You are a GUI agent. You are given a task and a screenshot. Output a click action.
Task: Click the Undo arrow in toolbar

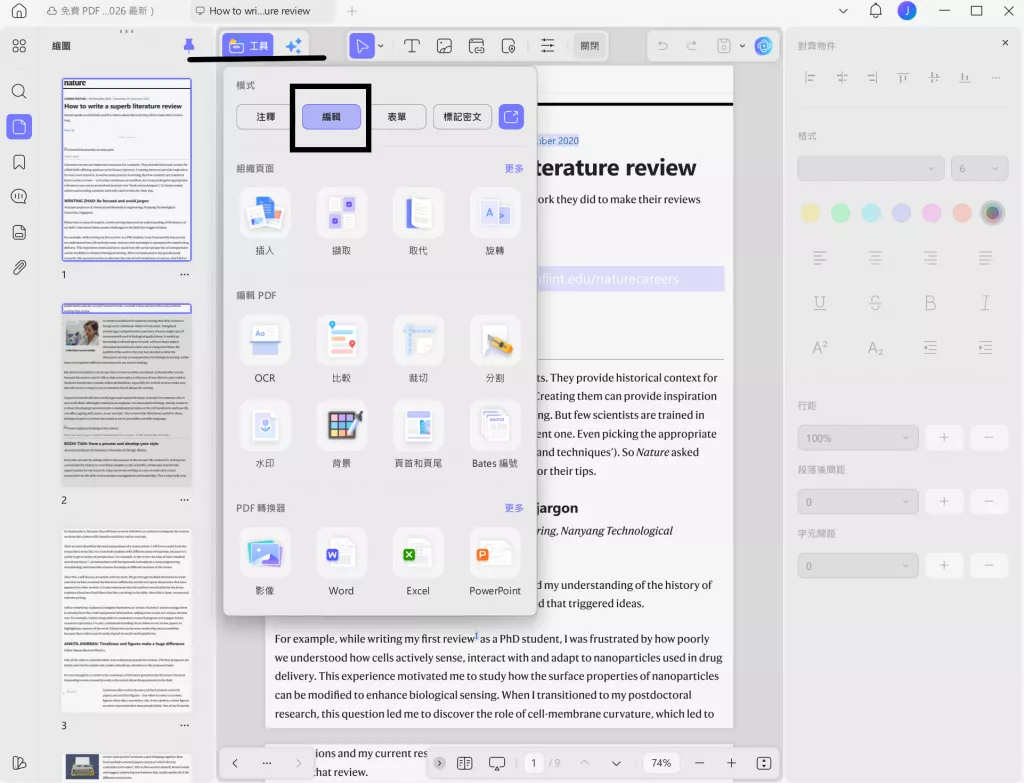coord(663,46)
